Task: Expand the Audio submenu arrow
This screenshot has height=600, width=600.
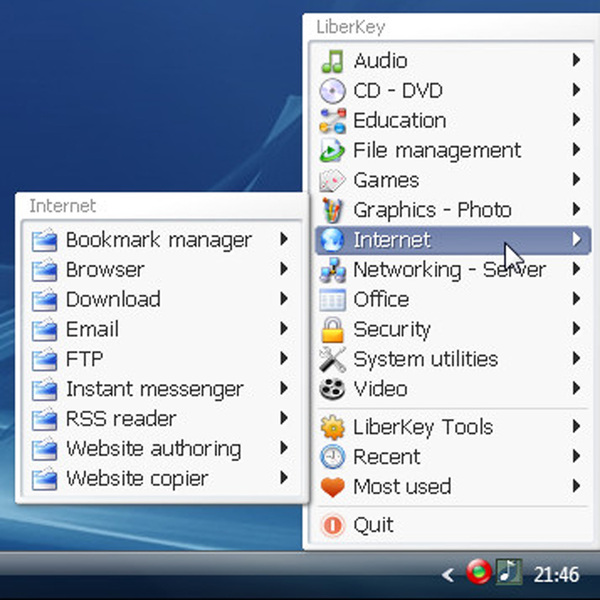Action: pyautogui.click(x=576, y=60)
